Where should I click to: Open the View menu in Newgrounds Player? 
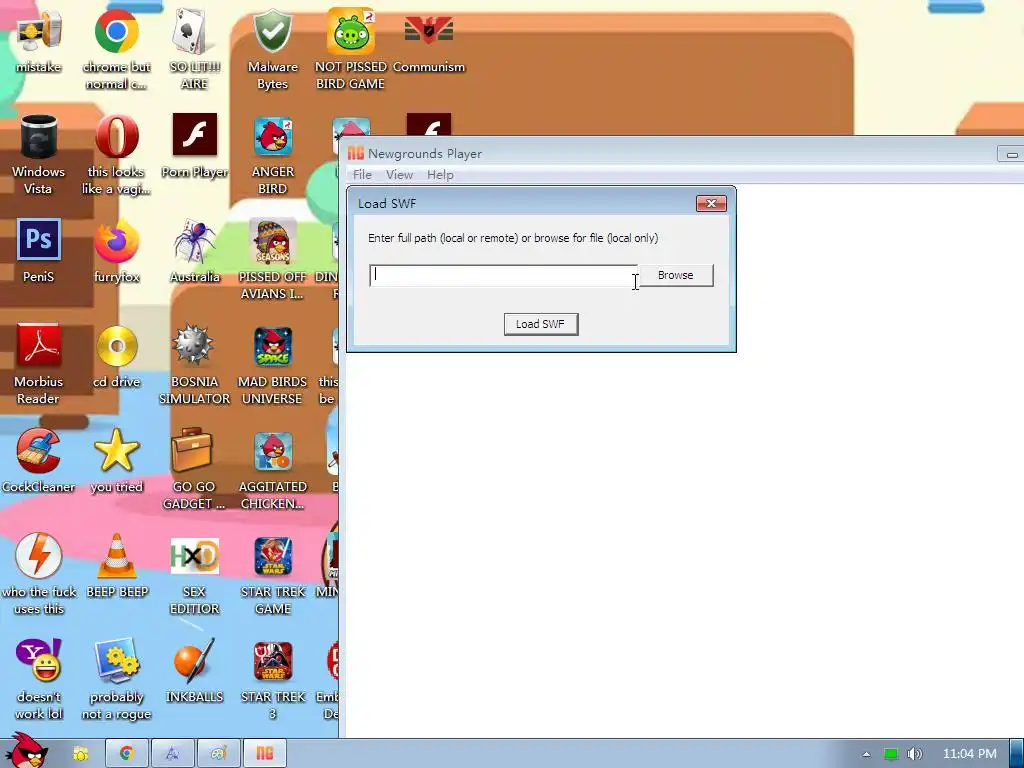(x=399, y=174)
